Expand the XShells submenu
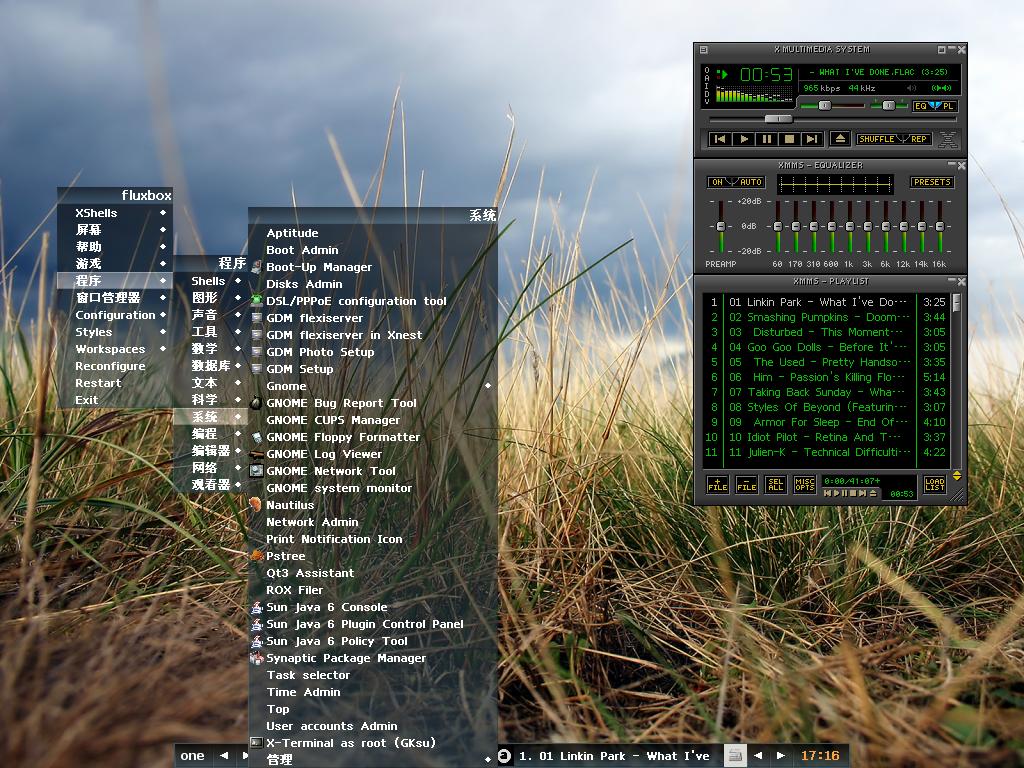Image resolution: width=1024 pixels, height=768 pixels. 115,213
